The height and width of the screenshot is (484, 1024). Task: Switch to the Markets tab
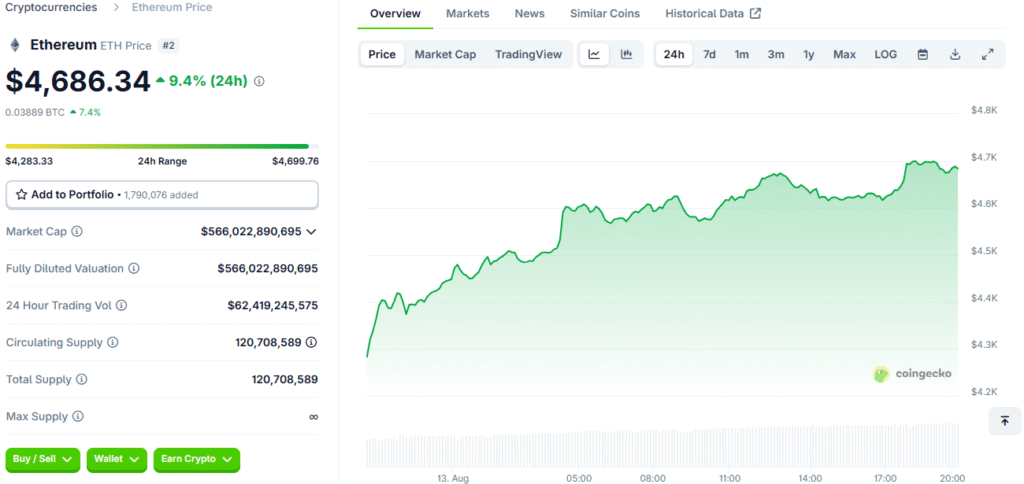click(468, 14)
